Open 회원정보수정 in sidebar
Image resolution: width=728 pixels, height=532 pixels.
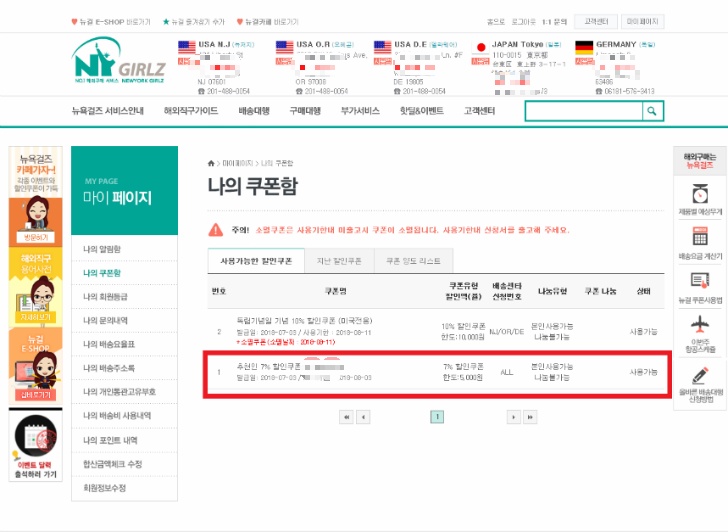coord(124,488)
